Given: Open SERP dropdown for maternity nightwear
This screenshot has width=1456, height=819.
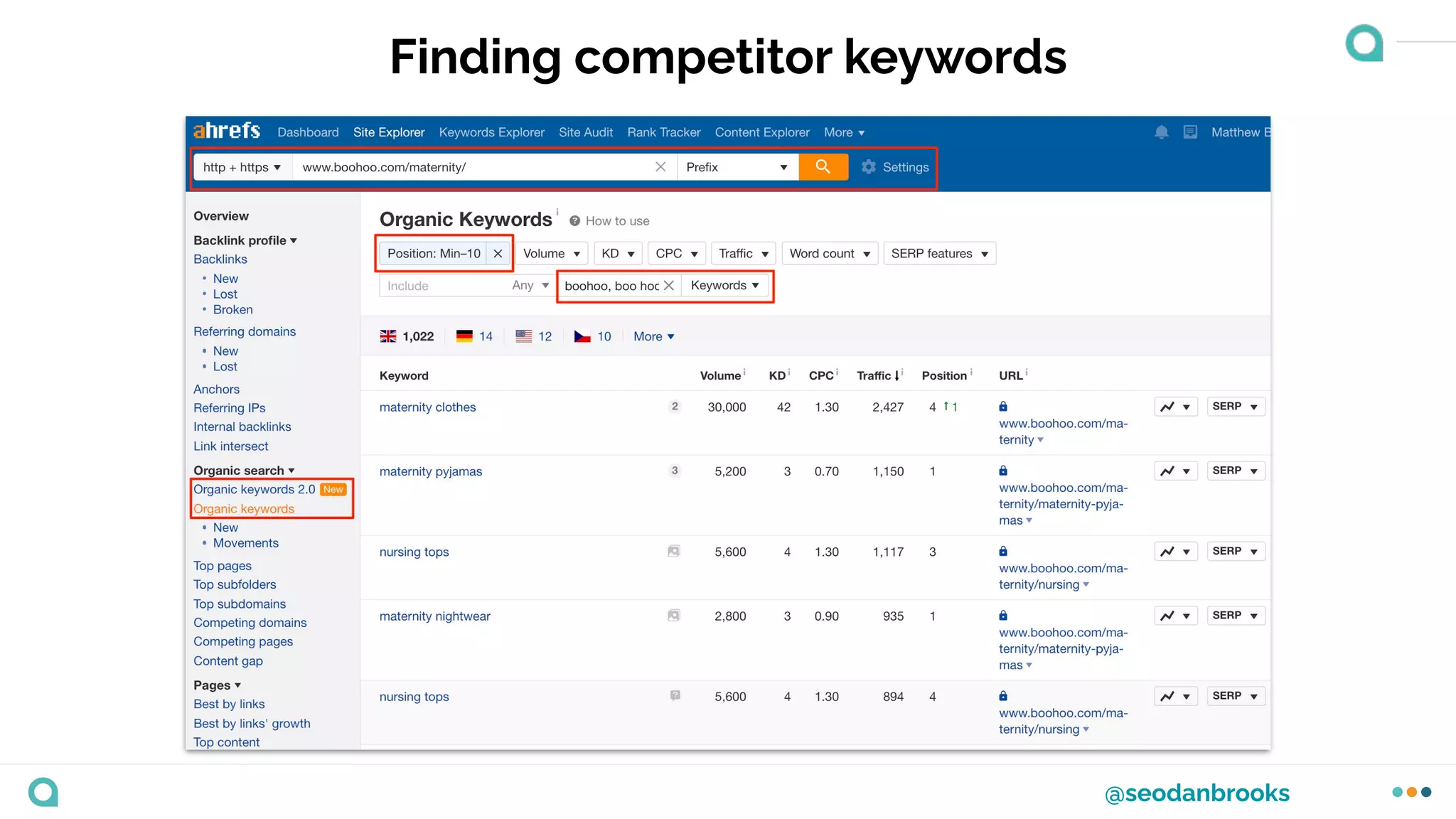Looking at the screenshot, I should point(1236,616).
